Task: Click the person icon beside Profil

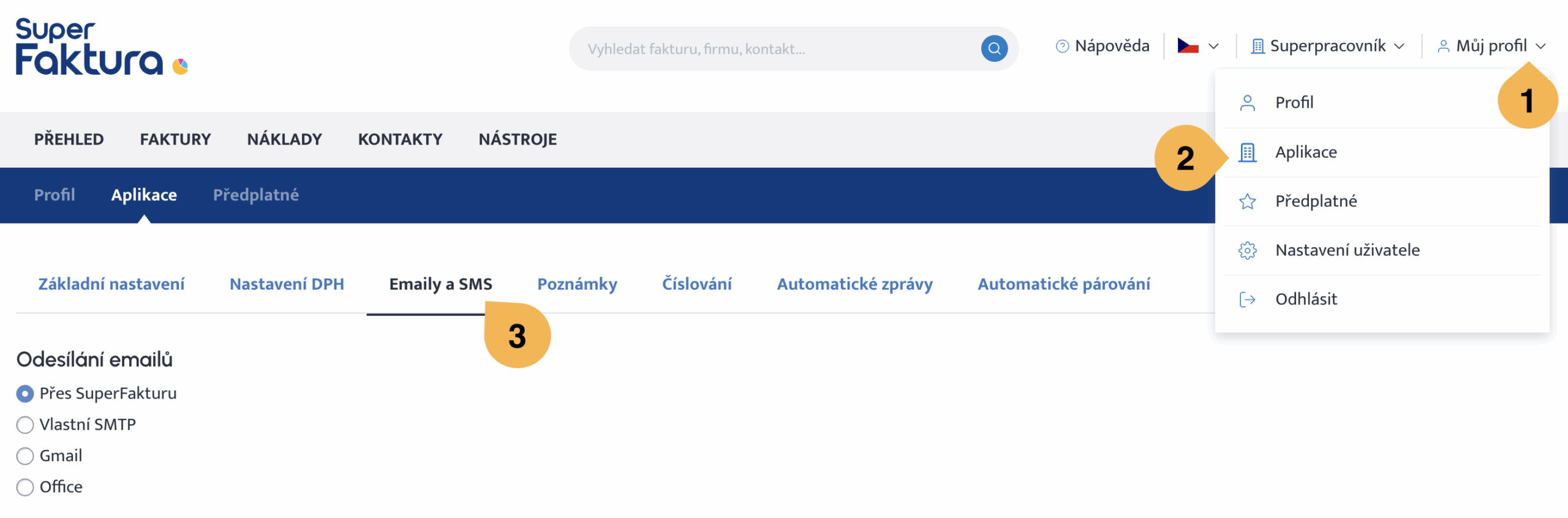Action: tap(1247, 103)
